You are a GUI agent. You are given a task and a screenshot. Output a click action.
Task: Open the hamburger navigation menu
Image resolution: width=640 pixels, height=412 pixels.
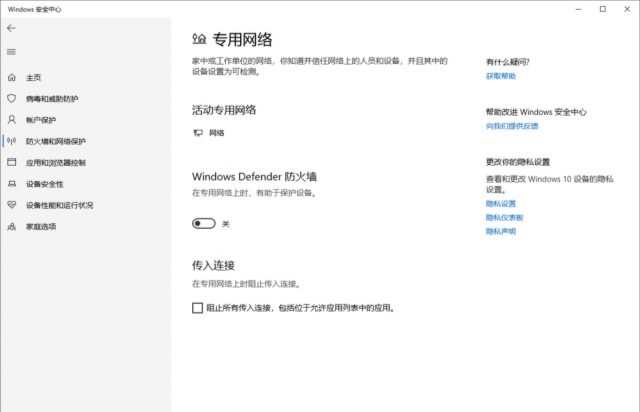tap(11, 52)
